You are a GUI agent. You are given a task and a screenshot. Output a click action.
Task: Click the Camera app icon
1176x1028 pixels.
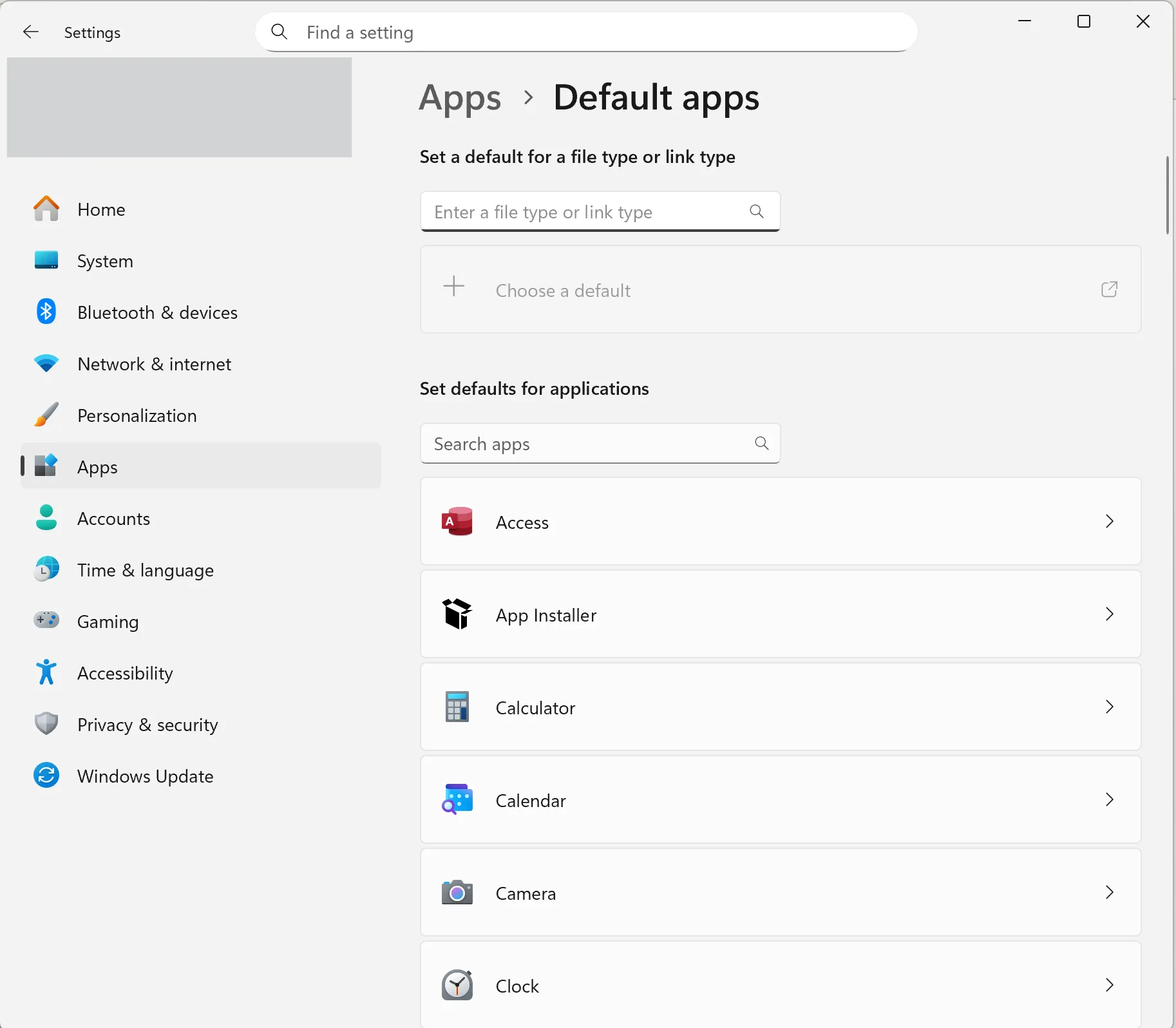457,893
